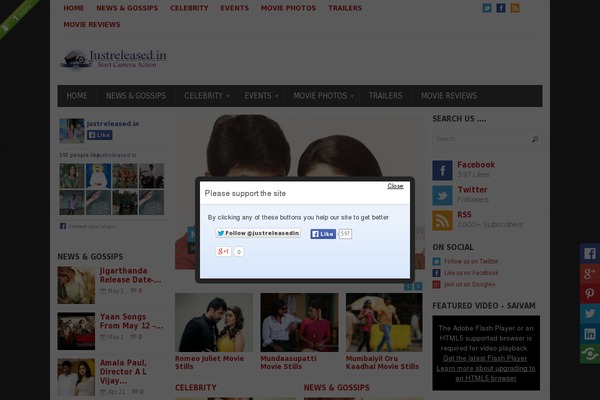Share via floating LinkedIn side button
The width and height of the screenshot is (600, 400).
pyautogui.click(x=590, y=334)
